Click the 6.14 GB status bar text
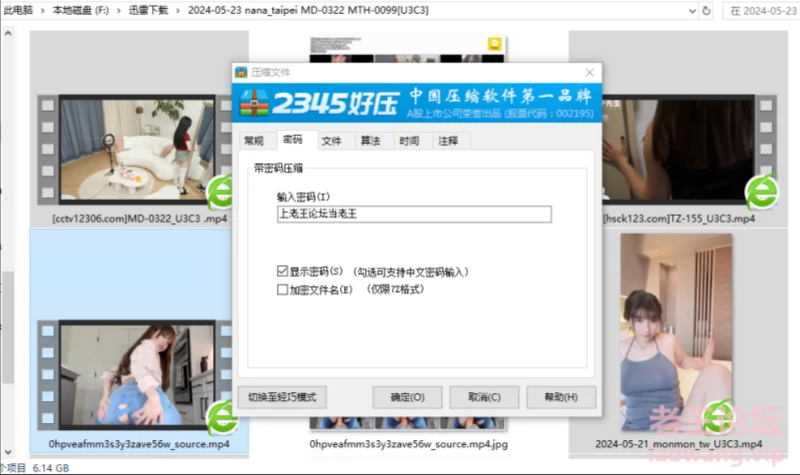800x475 pixels. (51, 468)
